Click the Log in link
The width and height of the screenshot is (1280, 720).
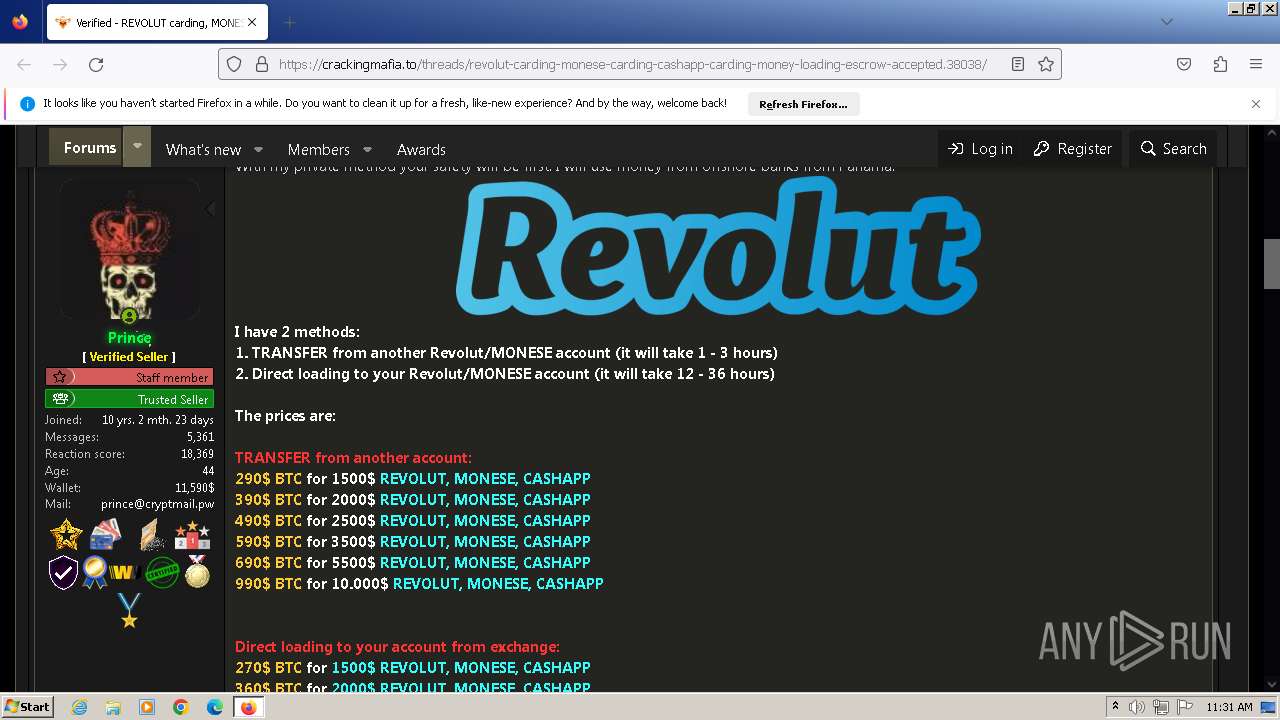(x=980, y=148)
